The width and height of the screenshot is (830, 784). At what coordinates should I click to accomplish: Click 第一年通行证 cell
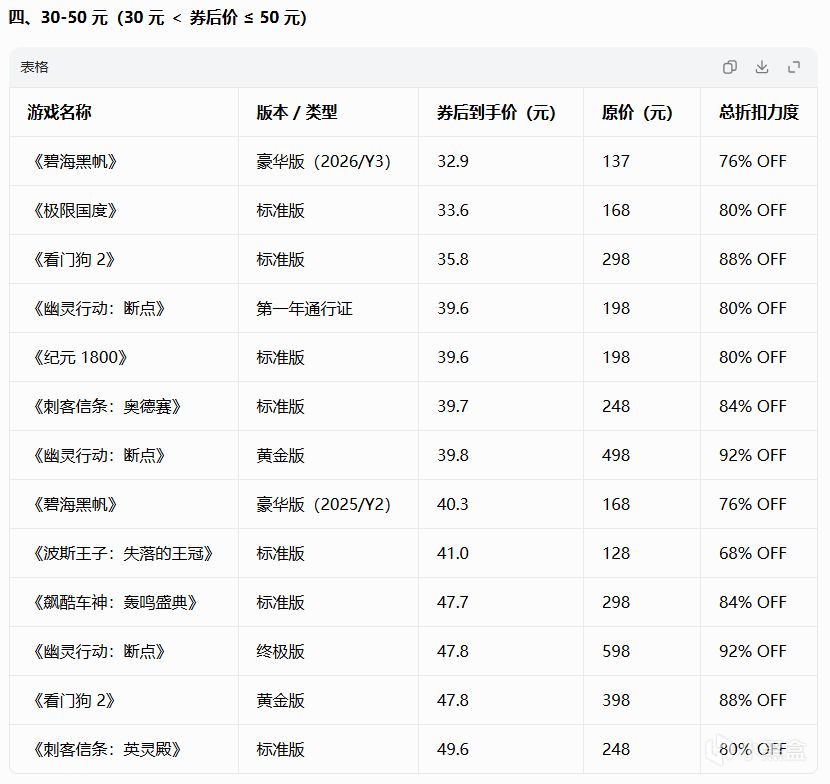(x=304, y=308)
